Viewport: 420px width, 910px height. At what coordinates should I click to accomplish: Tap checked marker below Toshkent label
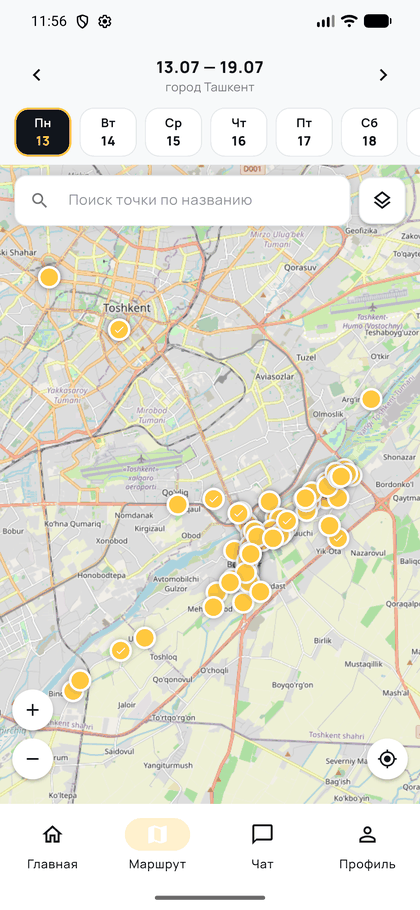(x=119, y=330)
